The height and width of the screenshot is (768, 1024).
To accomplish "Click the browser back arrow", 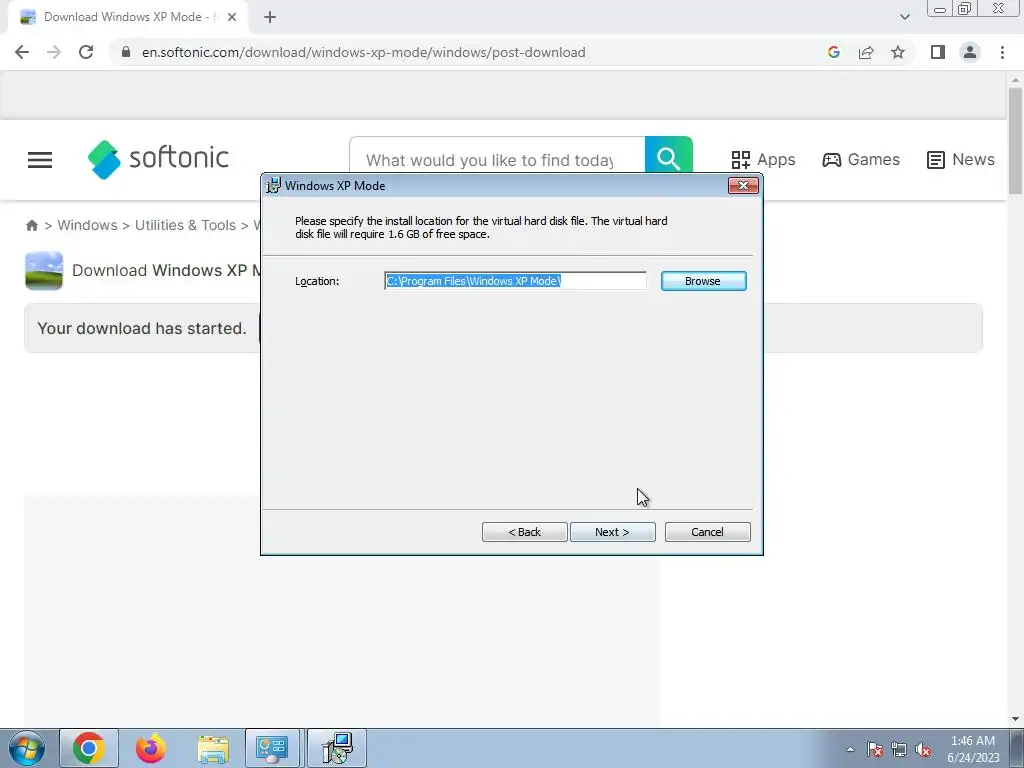I will point(22,52).
